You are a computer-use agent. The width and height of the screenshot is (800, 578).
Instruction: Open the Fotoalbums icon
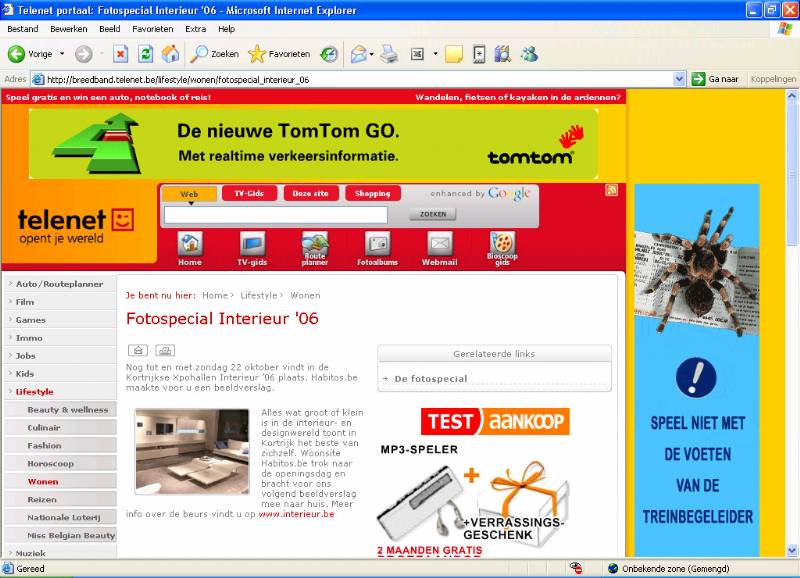click(x=377, y=248)
